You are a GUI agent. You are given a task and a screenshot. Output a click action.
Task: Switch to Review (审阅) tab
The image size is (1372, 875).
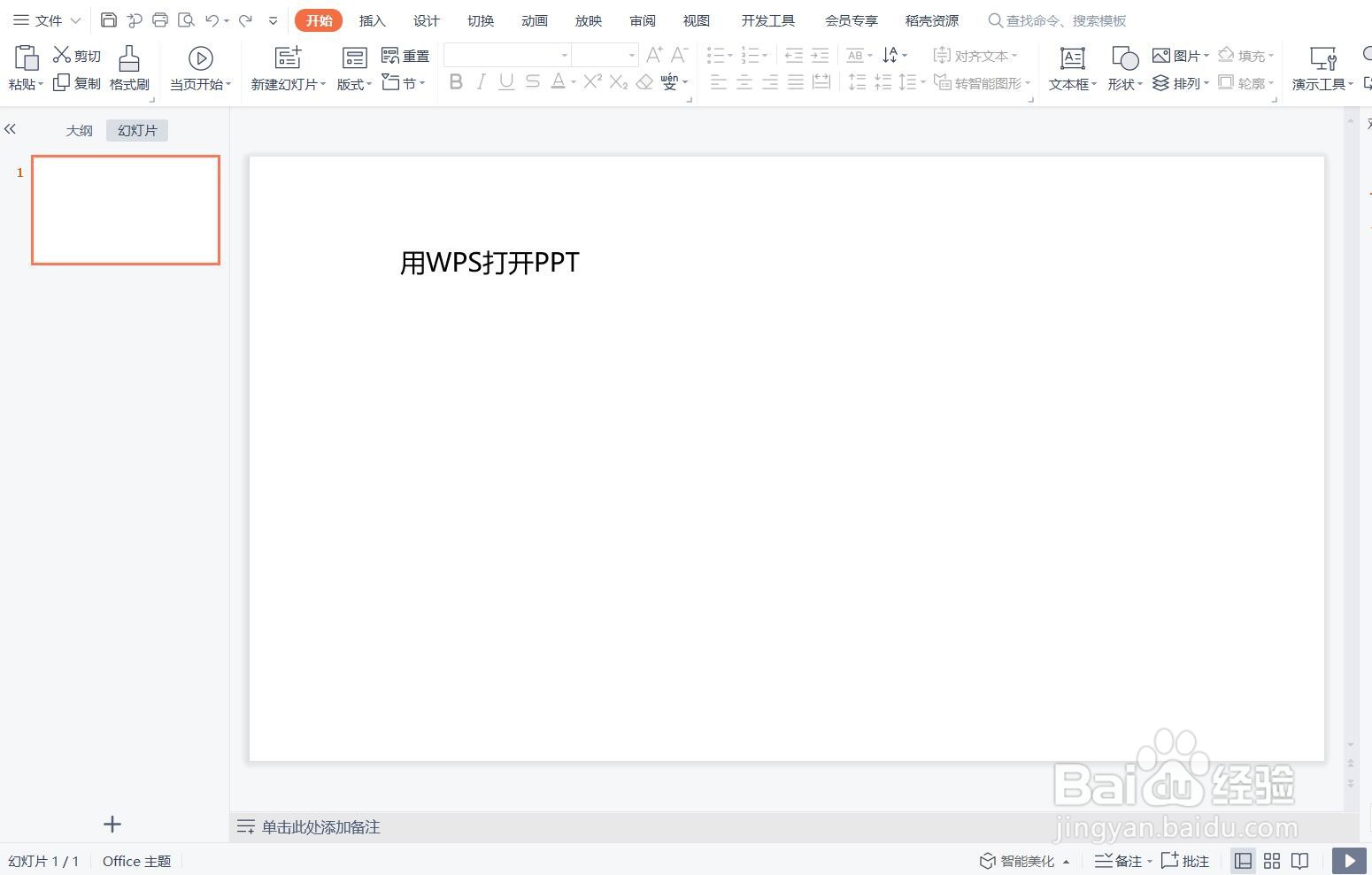pos(643,20)
